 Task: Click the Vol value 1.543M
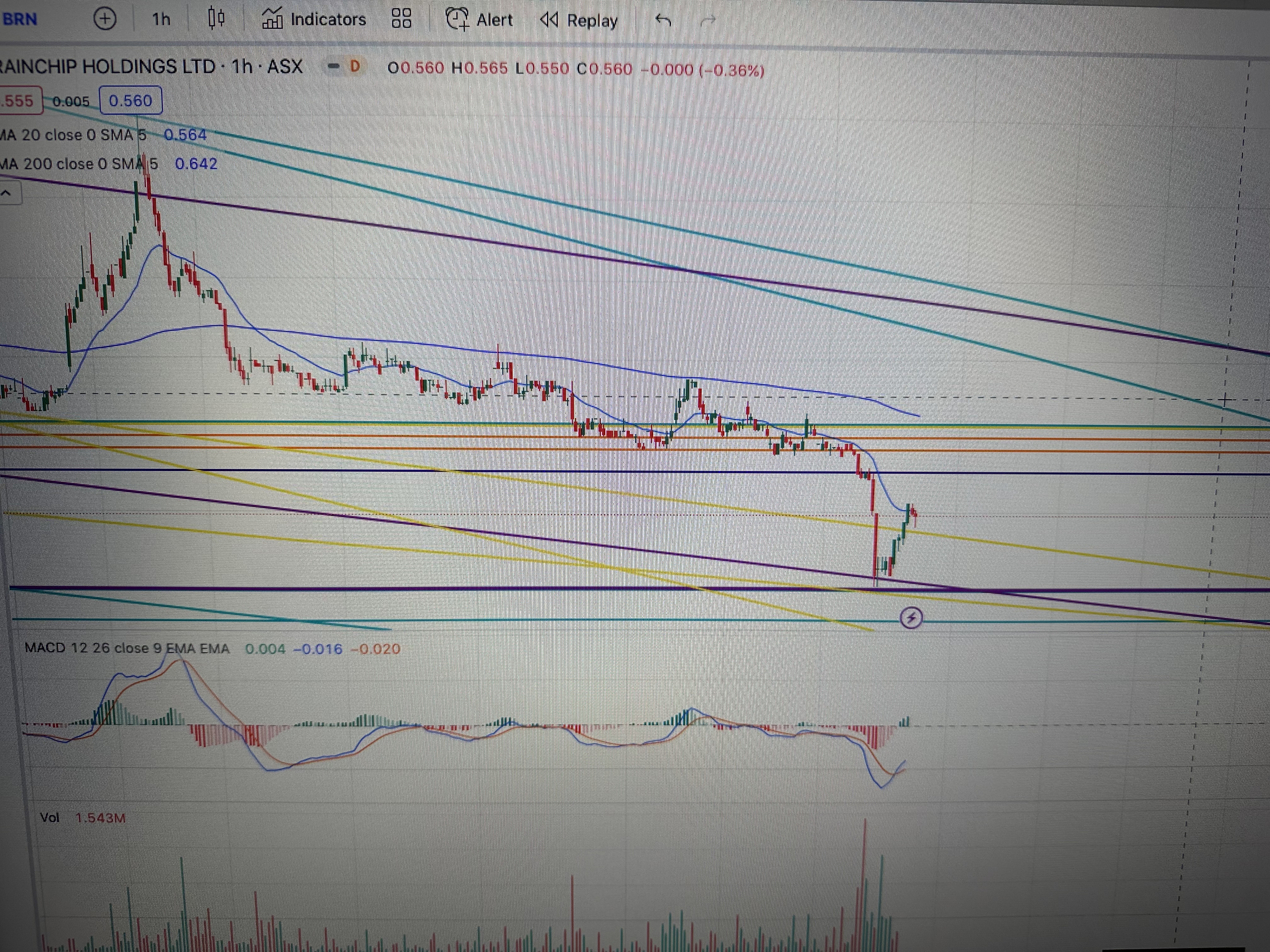pyautogui.click(x=100, y=818)
